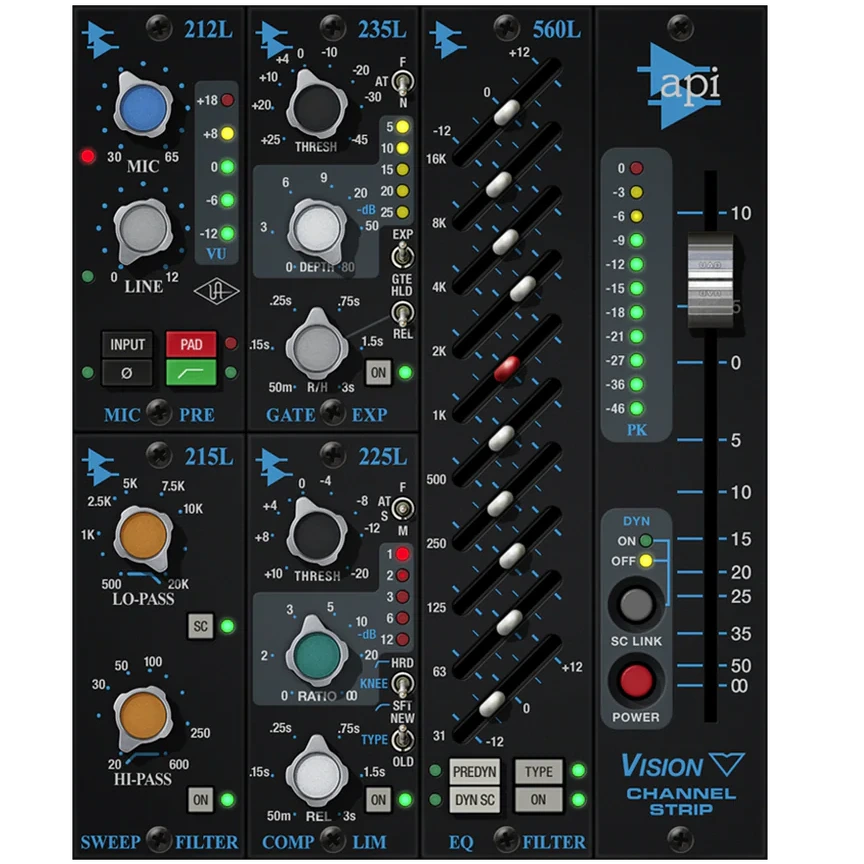Flip the HLD/REL switch
Screen dimensions: 864x864
coord(403,314)
